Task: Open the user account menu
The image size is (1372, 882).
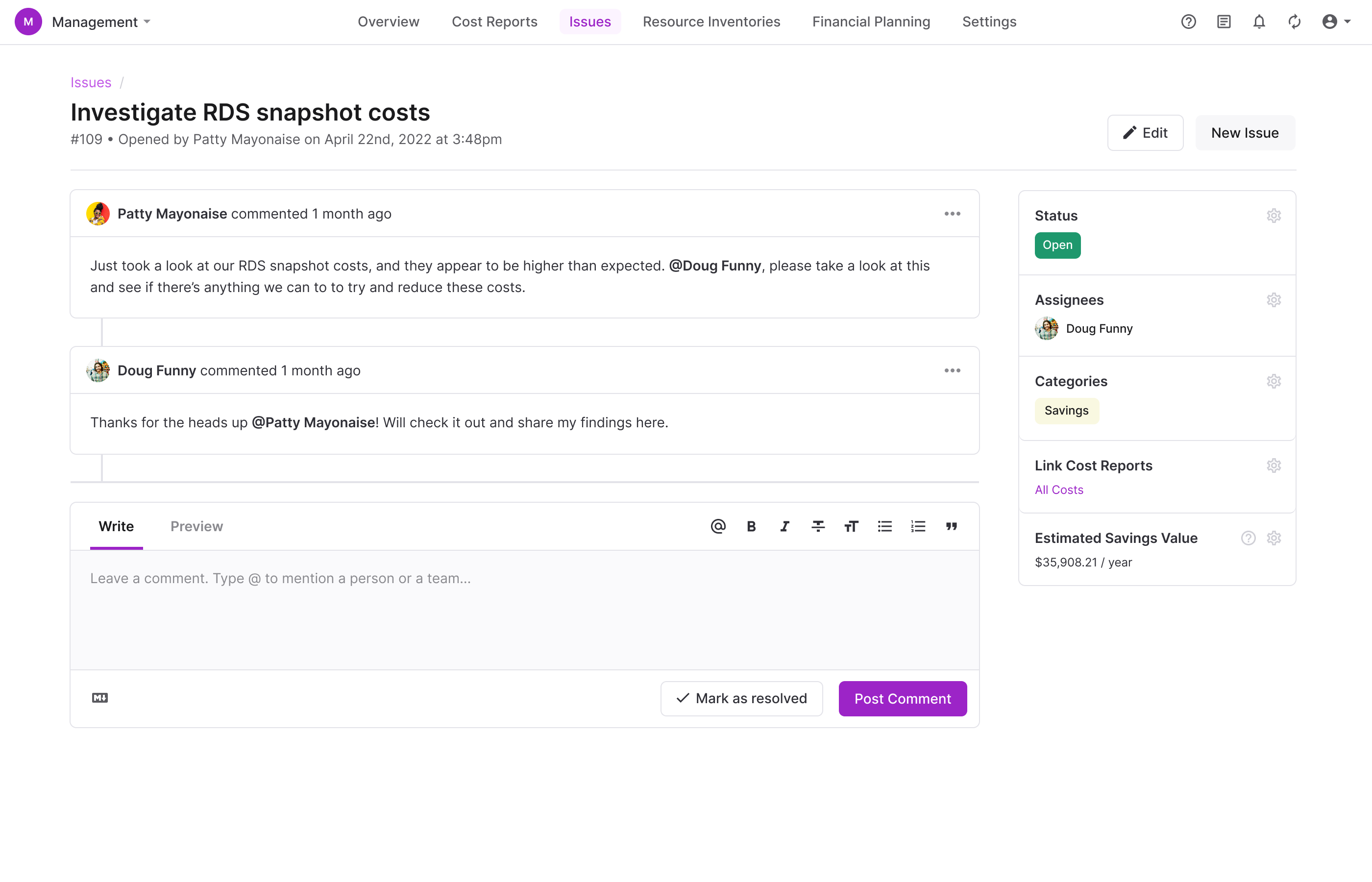Action: coord(1336,22)
